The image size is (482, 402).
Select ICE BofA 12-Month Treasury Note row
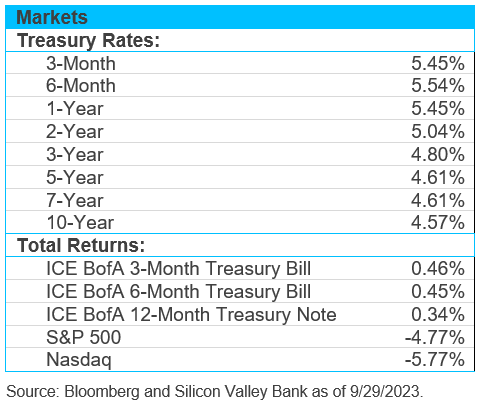240,314
